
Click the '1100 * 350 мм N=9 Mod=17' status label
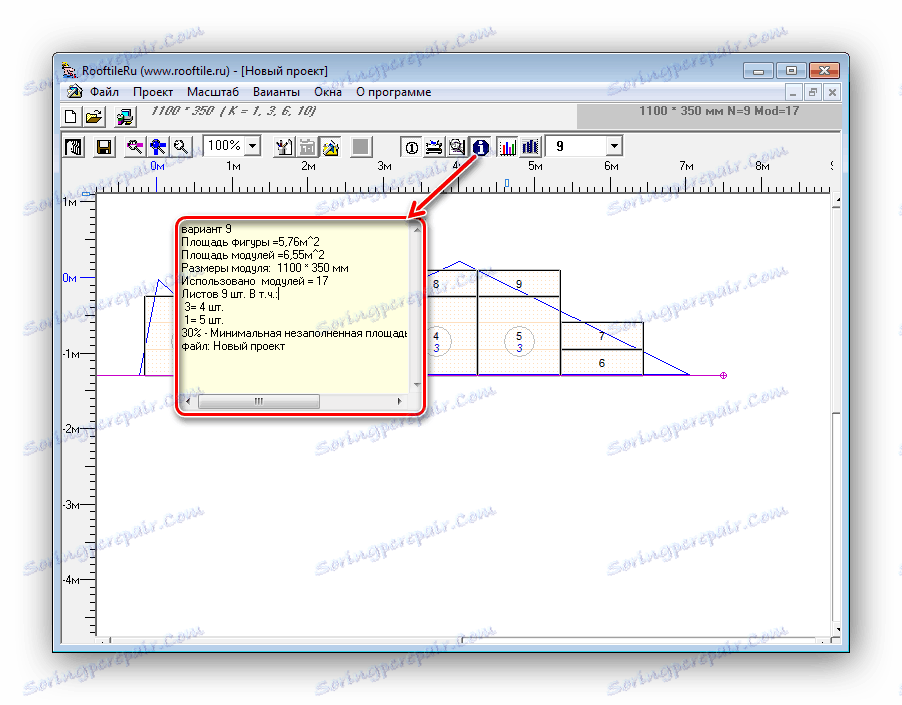click(719, 111)
